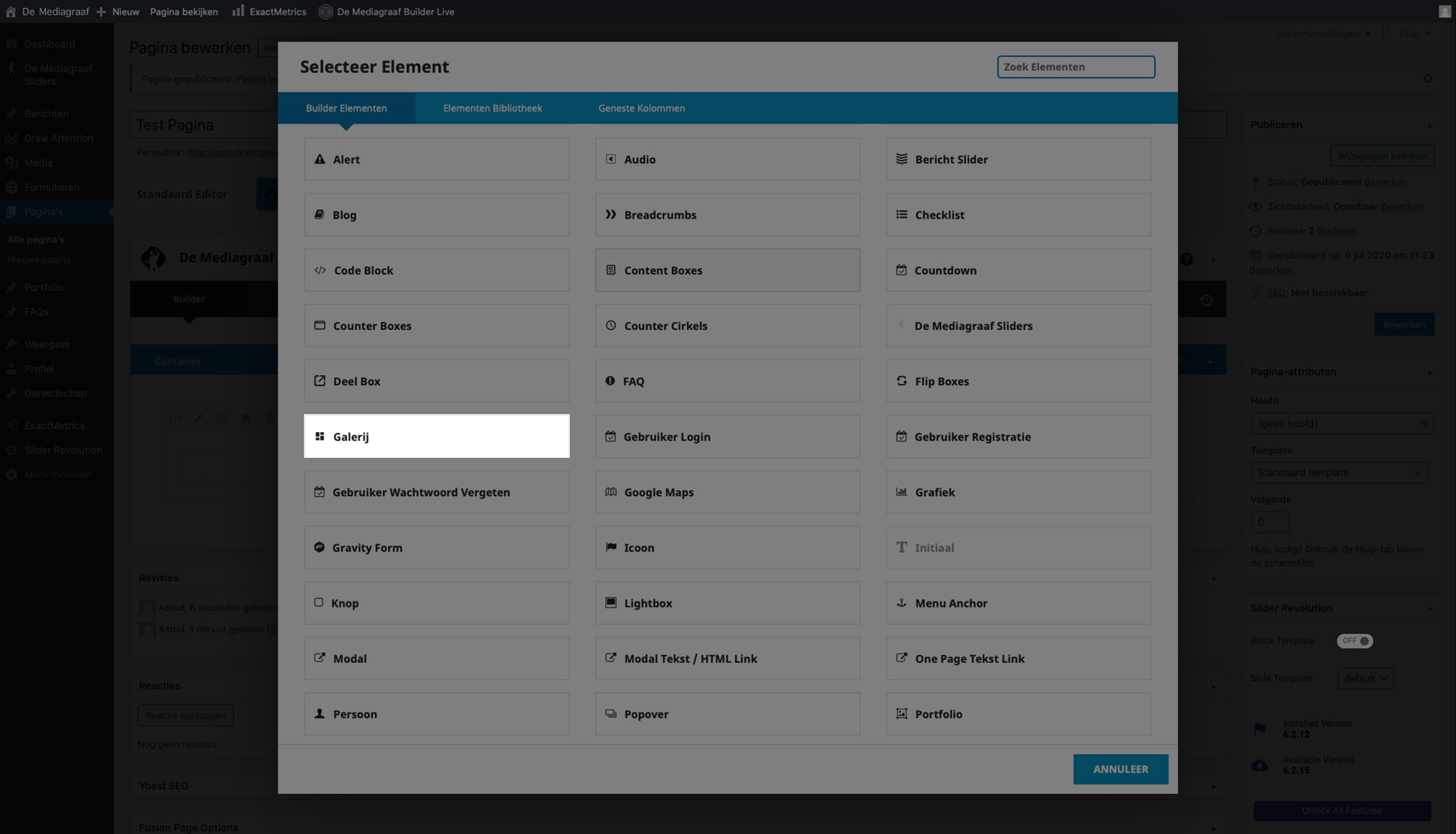This screenshot has height=834, width=1456.
Task: Click the Code Block brackets icon
Action: pyautogui.click(x=320, y=270)
